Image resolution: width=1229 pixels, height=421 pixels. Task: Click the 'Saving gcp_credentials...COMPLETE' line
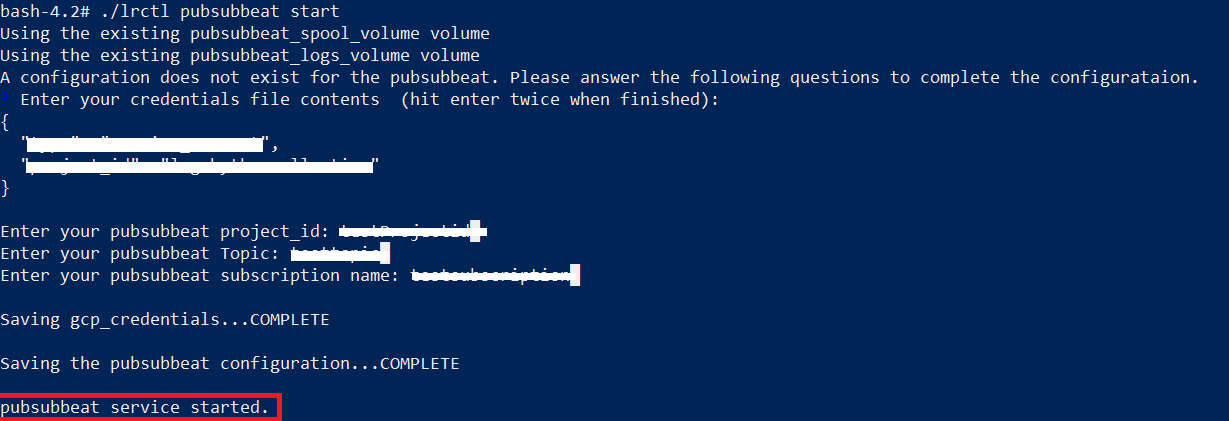[165, 320]
